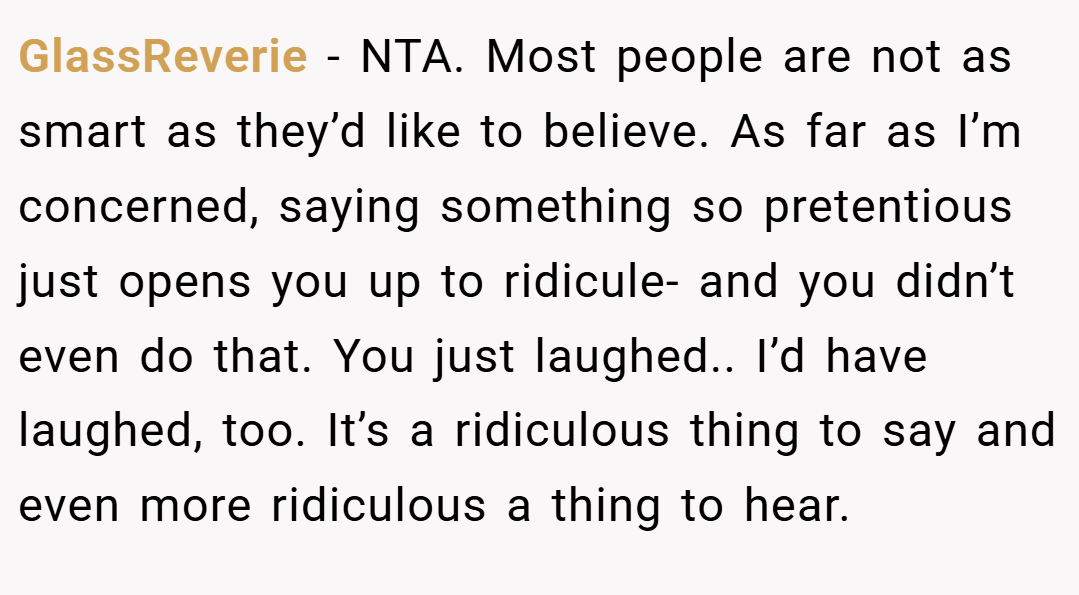Select the word "something" in the comment

click(555, 209)
